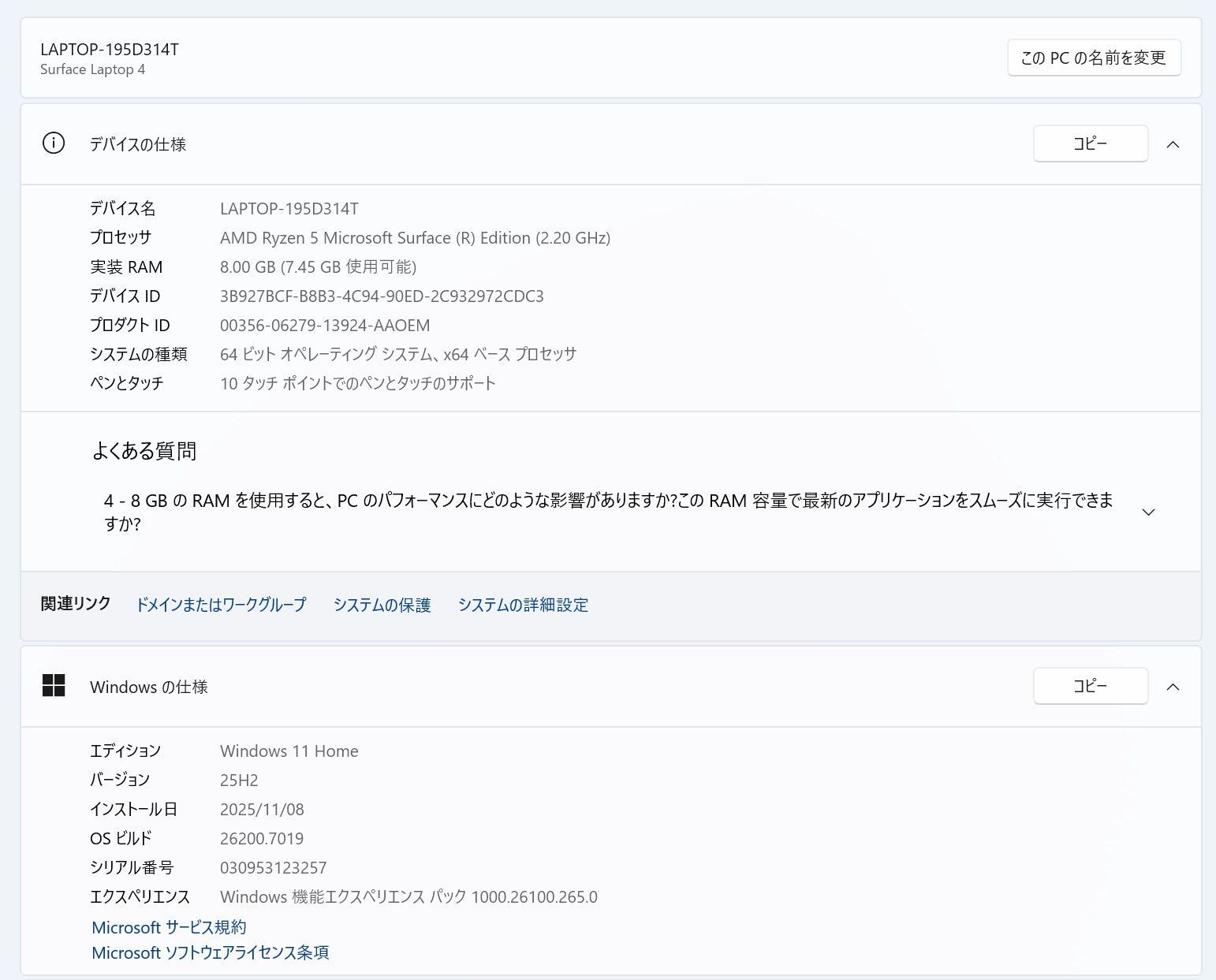Image resolution: width=1216 pixels, height=980 pixels.
Task: Copy device specs with the upper コピー button
Action: click(1090, 143)
